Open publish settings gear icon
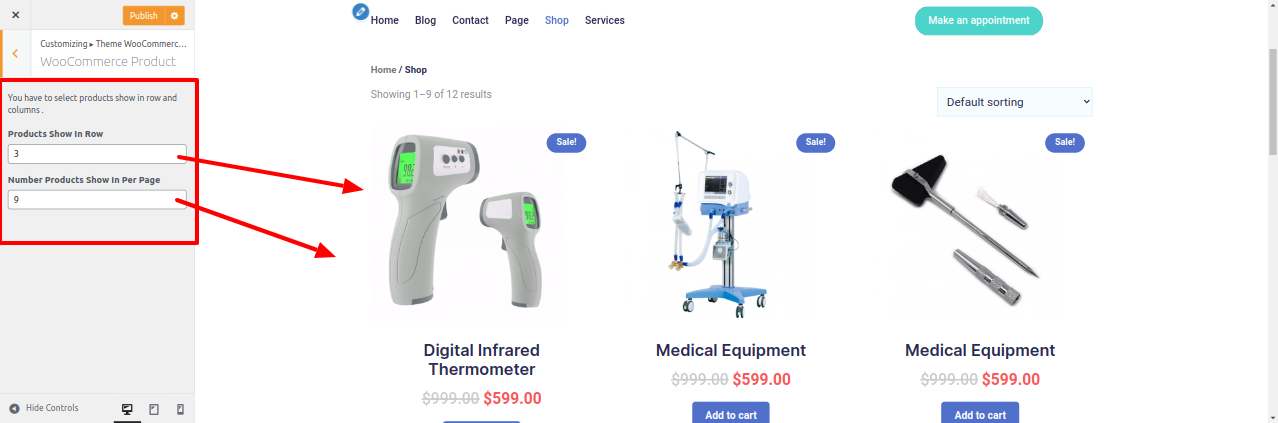 [x=175, y=15]
